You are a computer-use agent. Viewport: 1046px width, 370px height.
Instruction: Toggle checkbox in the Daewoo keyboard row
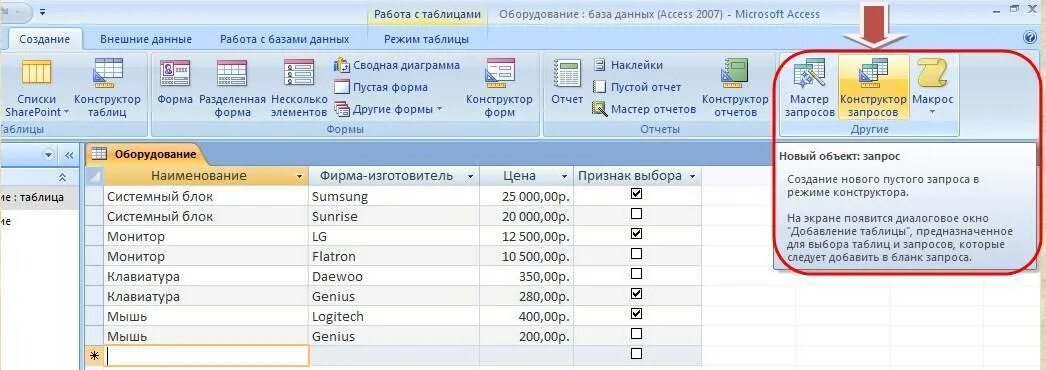[x=636, y=274]
